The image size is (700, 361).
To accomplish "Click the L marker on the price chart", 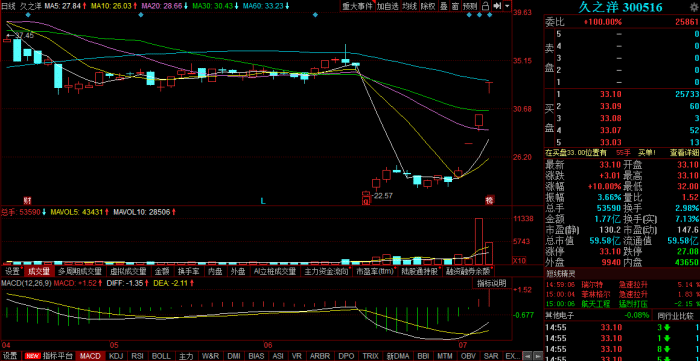I will pyautogui.click(x=263, y=201).
